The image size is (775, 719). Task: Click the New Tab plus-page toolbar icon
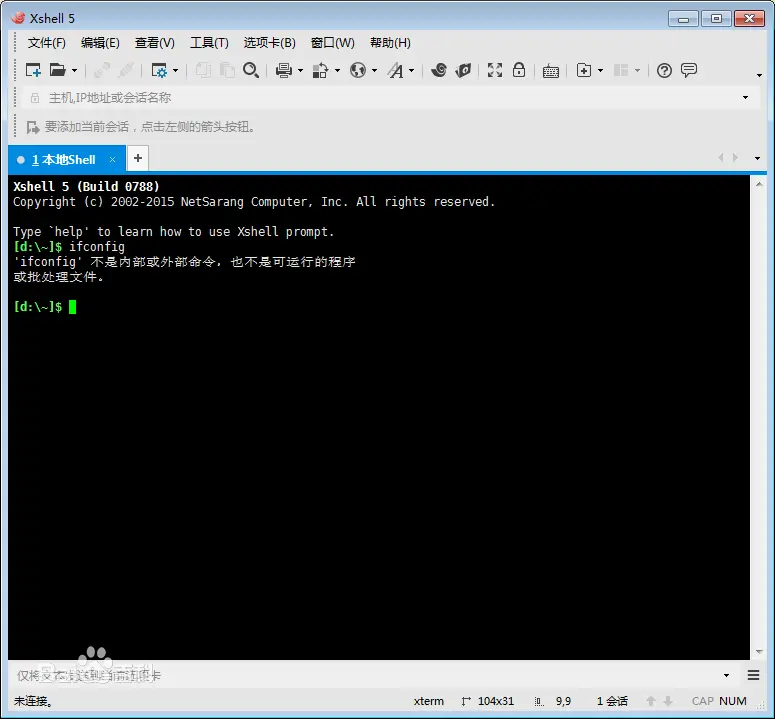coord(584,70)
